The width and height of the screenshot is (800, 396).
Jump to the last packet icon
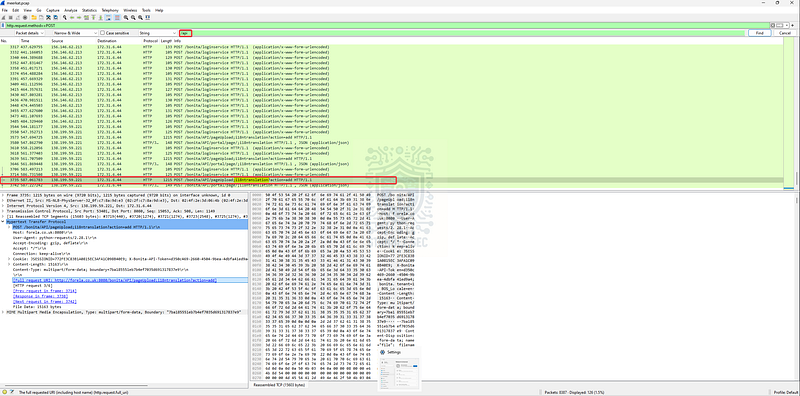[x=101, y=17]
